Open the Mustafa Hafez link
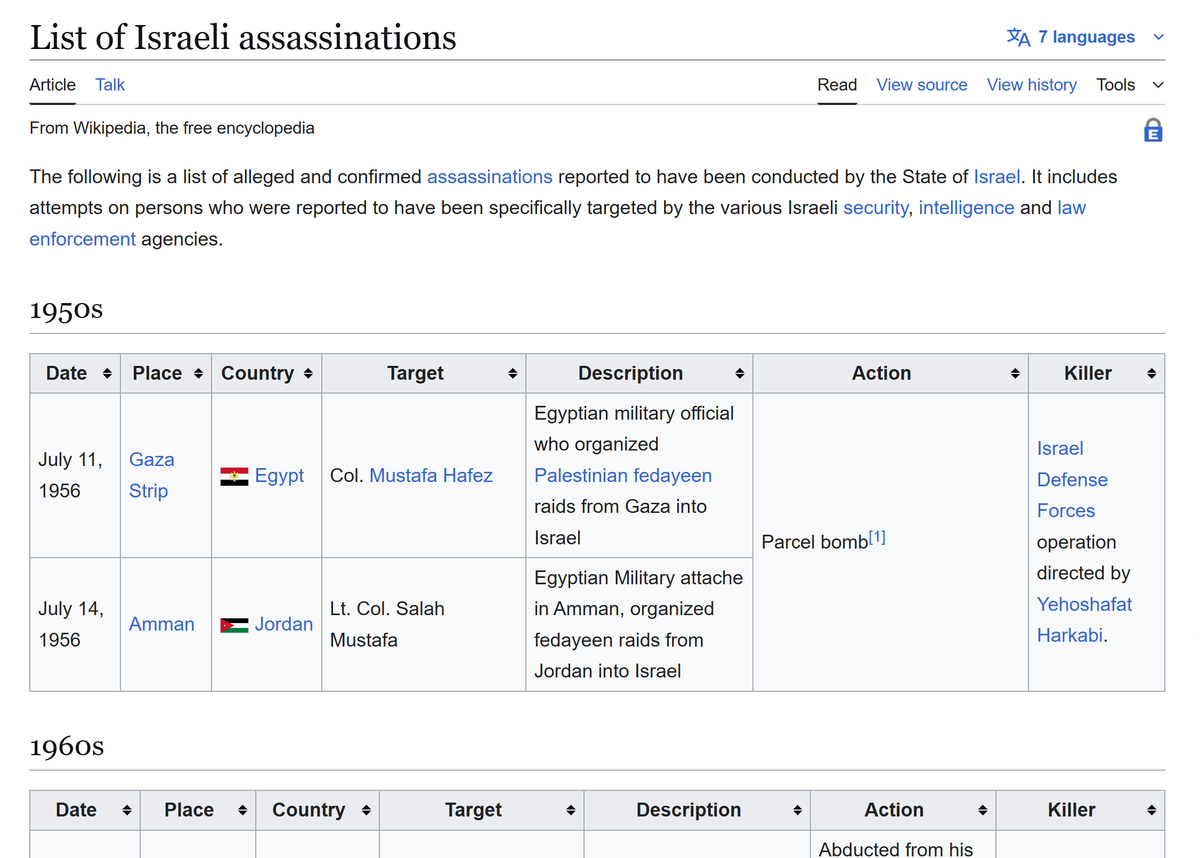Image resolution: width=1200 pixels, height=858 pixels. tap(431, 476)
